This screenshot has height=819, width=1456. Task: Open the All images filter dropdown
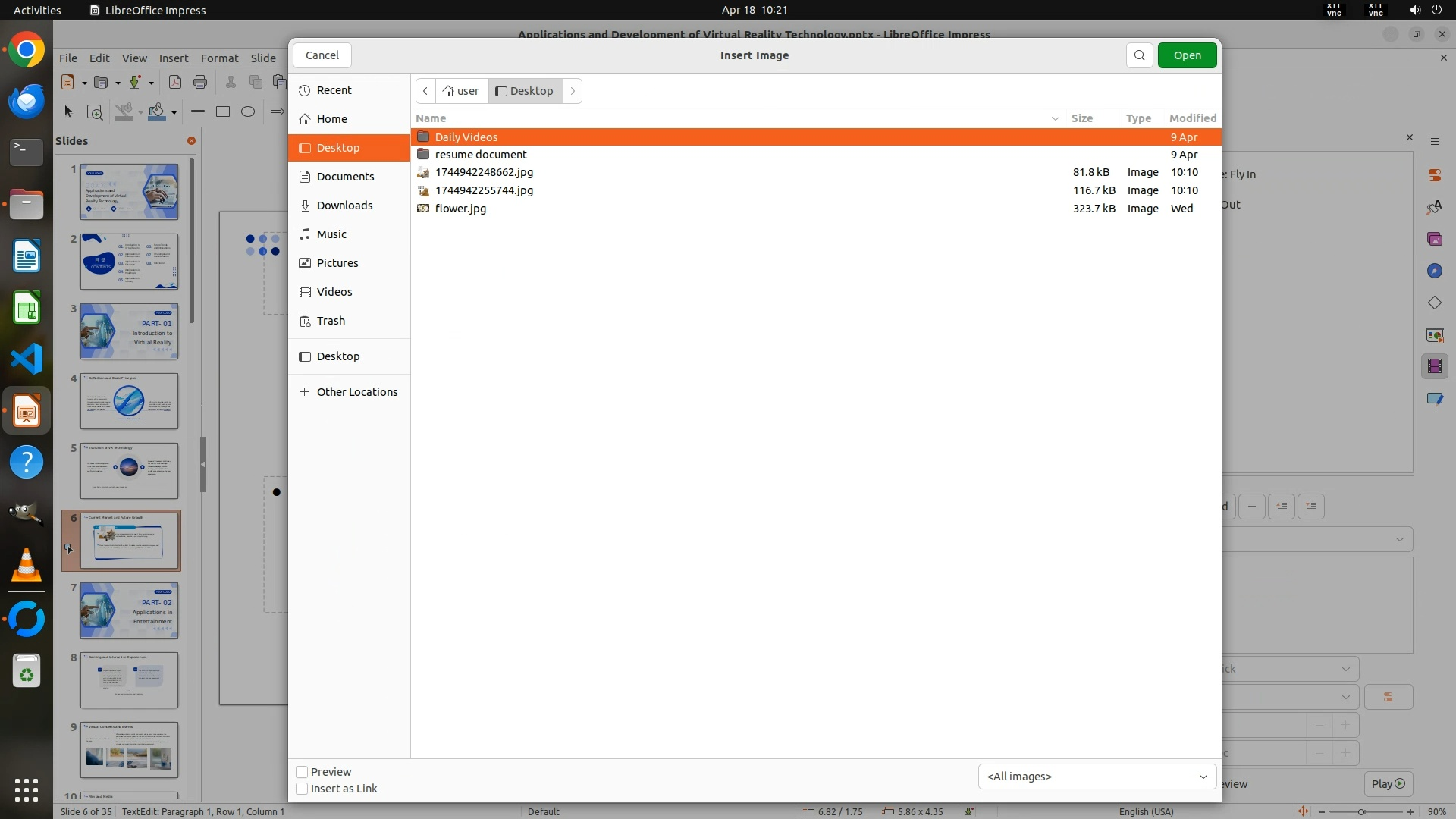1097,777
